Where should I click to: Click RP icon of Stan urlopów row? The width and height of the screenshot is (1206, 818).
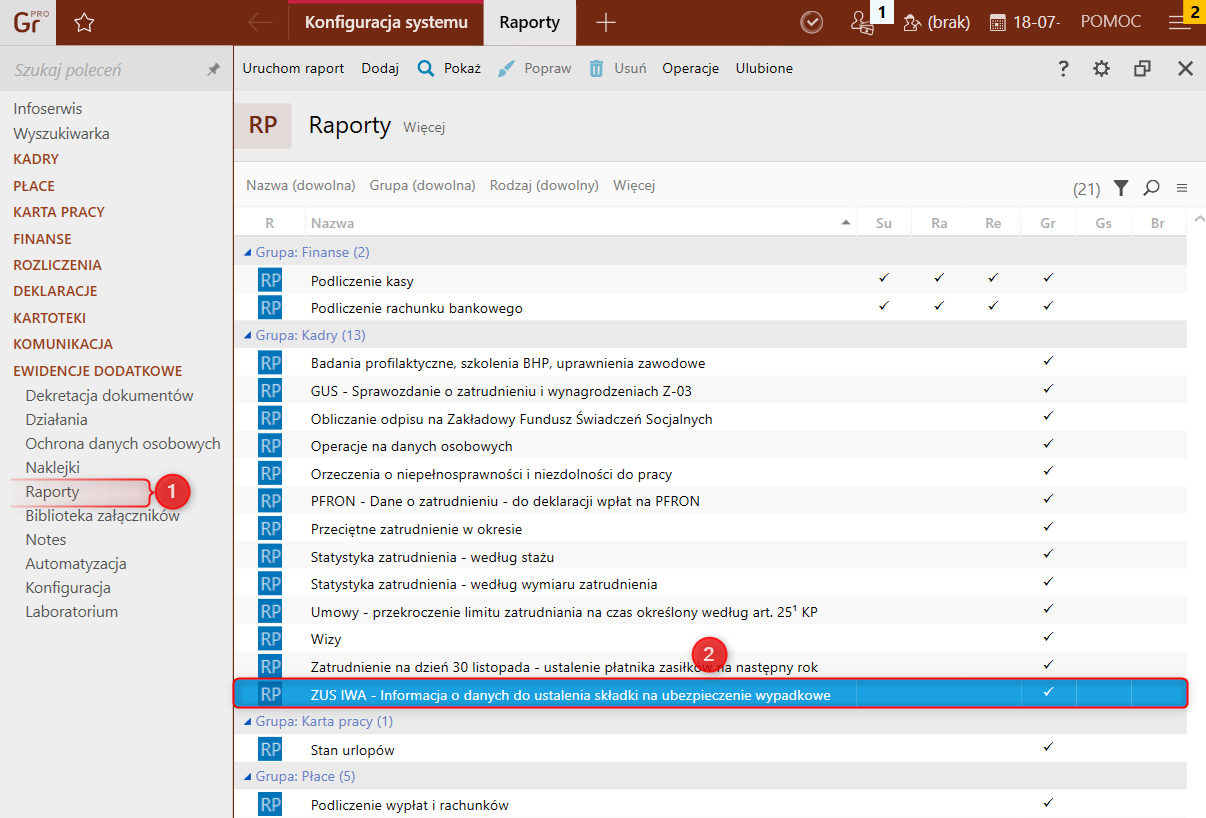coord(270,749)
